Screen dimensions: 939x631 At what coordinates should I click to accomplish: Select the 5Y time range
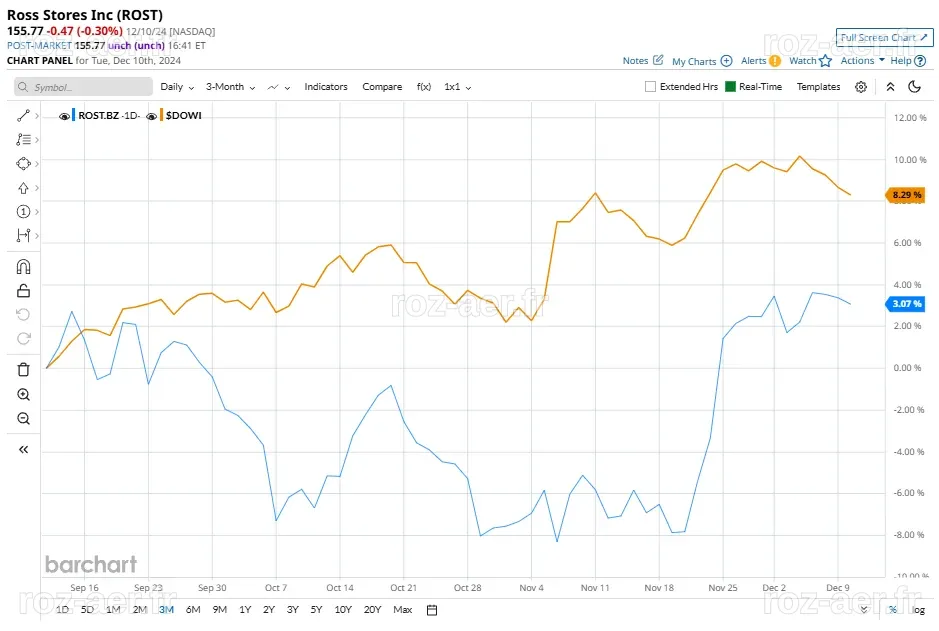[316, 610]
